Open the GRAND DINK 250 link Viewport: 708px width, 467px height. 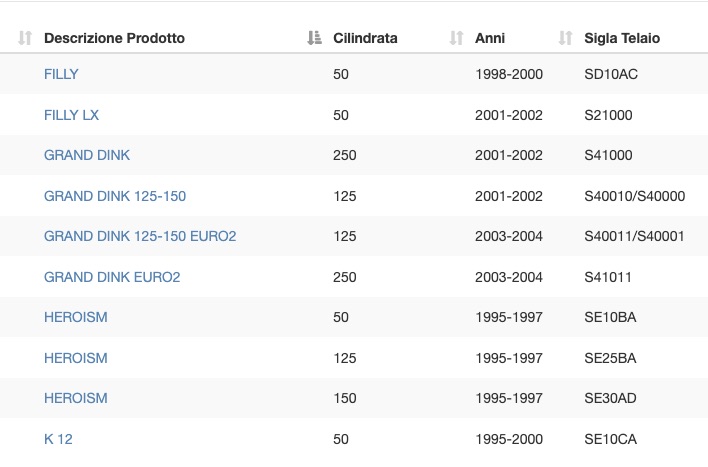click(x=87, y=155)
